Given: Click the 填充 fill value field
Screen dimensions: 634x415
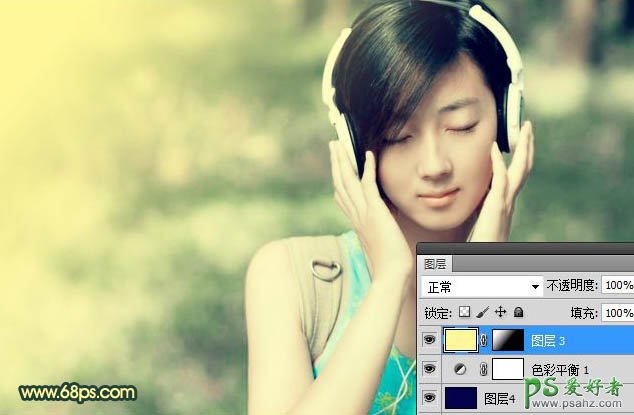Looking at the screenshot, I should coord(617,313).
